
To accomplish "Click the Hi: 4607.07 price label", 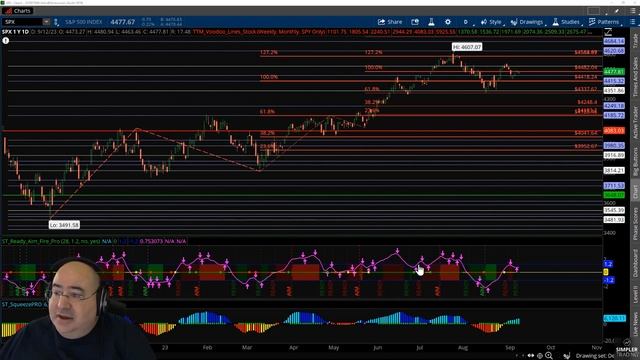I will coord(467,47).
